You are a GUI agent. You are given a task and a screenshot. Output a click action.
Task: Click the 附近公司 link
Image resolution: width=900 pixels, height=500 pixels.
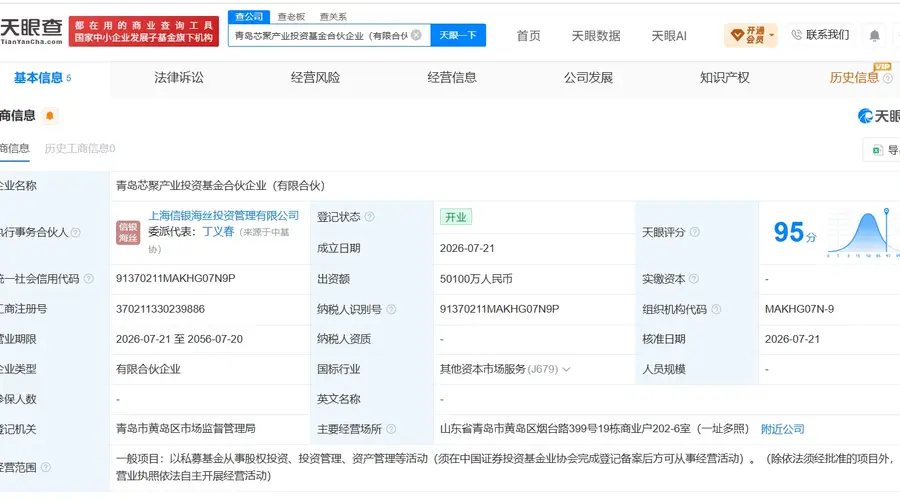[782, 429]
